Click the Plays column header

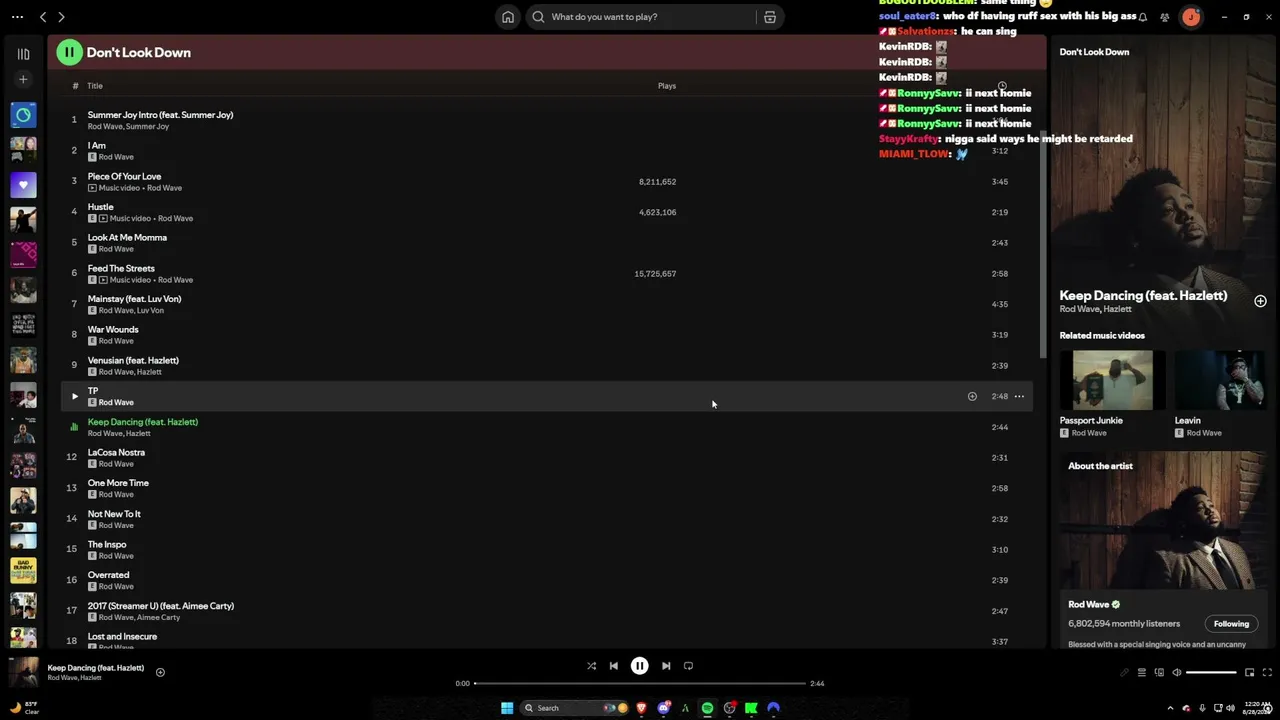[x=667, y=86]
